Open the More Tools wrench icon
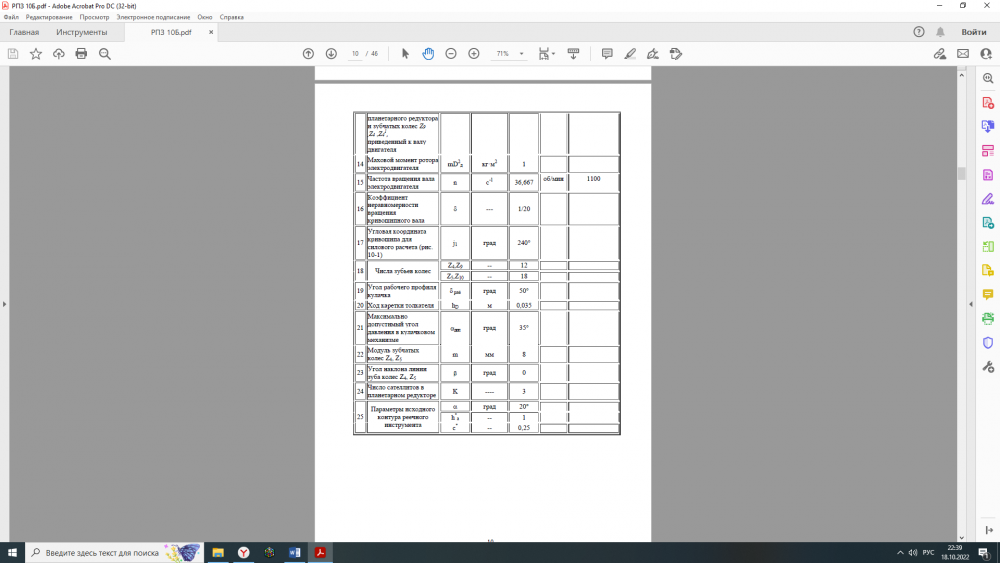 [988, 367]
